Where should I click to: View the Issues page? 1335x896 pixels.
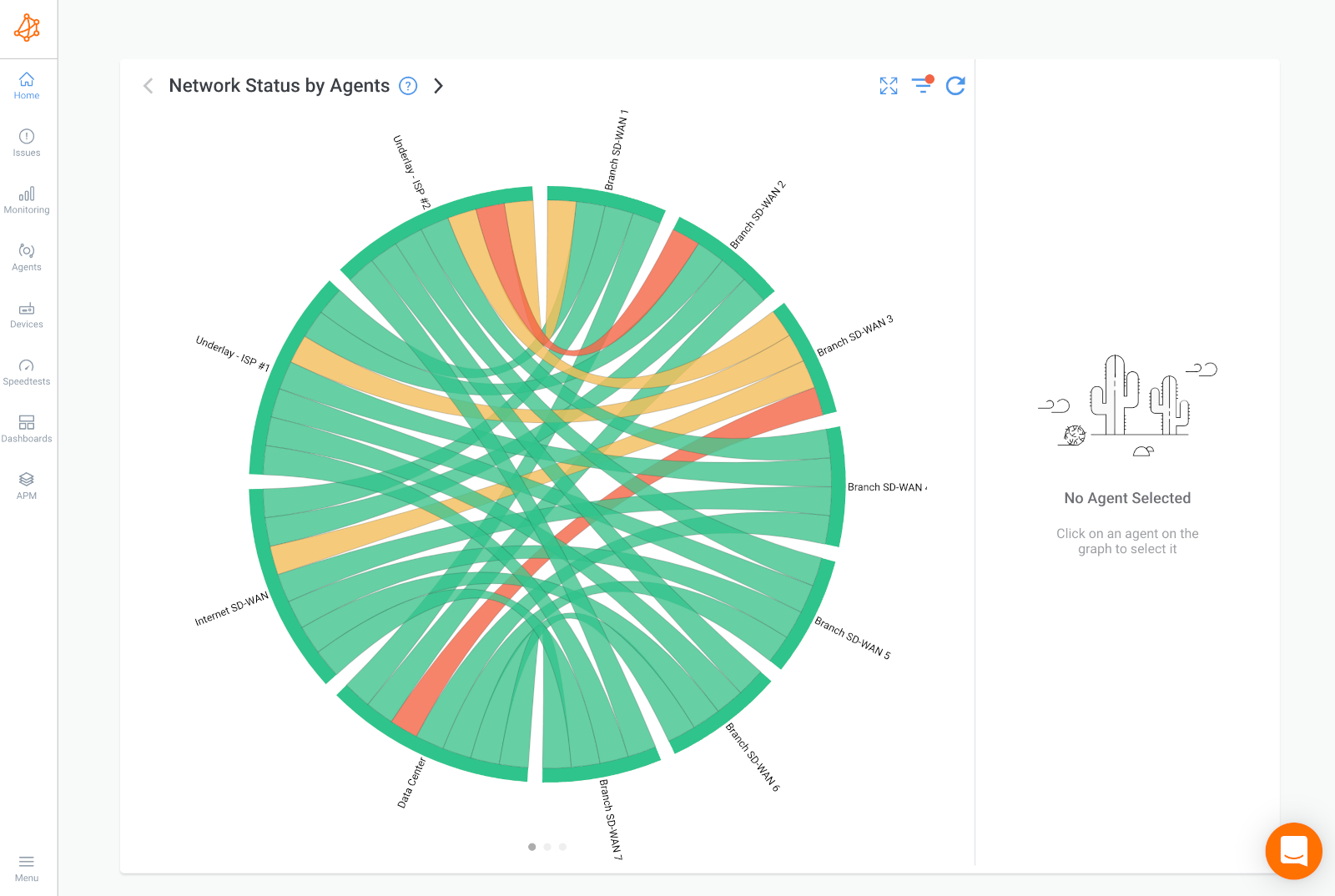pyautogui.click(x=26, y=143)
